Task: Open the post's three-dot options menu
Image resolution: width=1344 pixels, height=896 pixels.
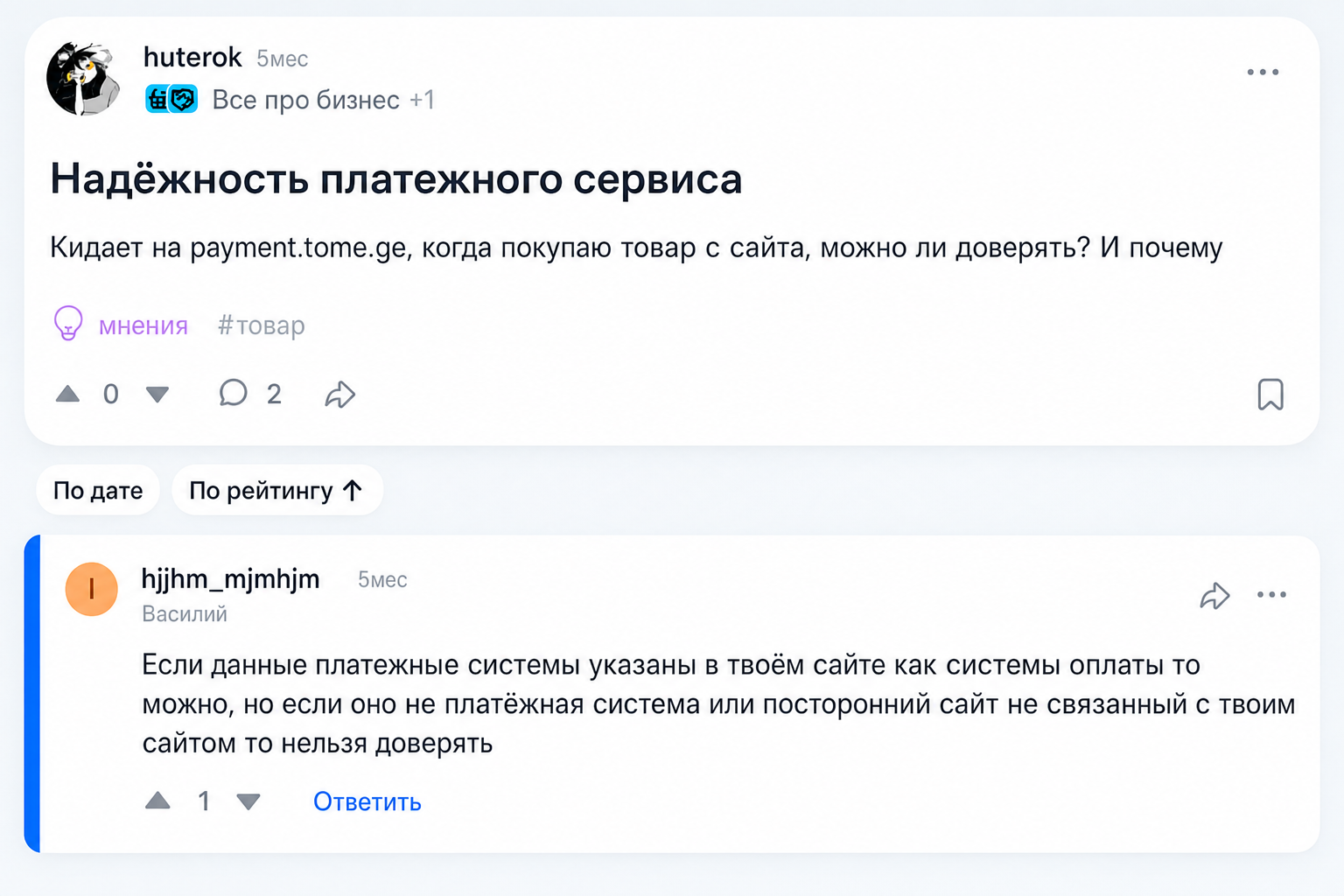Action: click(x=1263, y=72)
